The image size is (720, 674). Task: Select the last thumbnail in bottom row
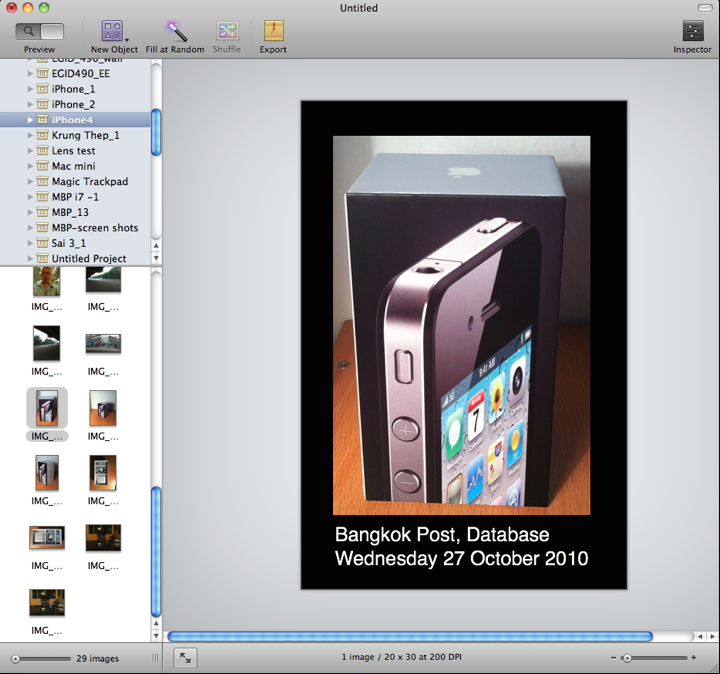[x=47, y=602]
